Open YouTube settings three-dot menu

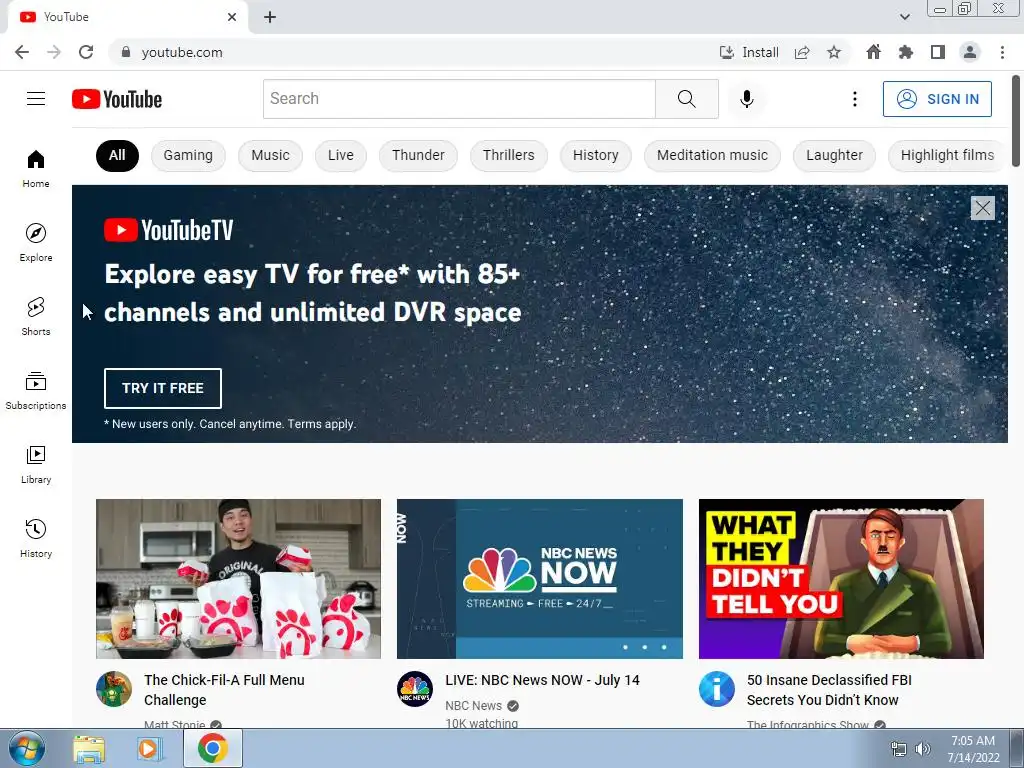[854, 99]
